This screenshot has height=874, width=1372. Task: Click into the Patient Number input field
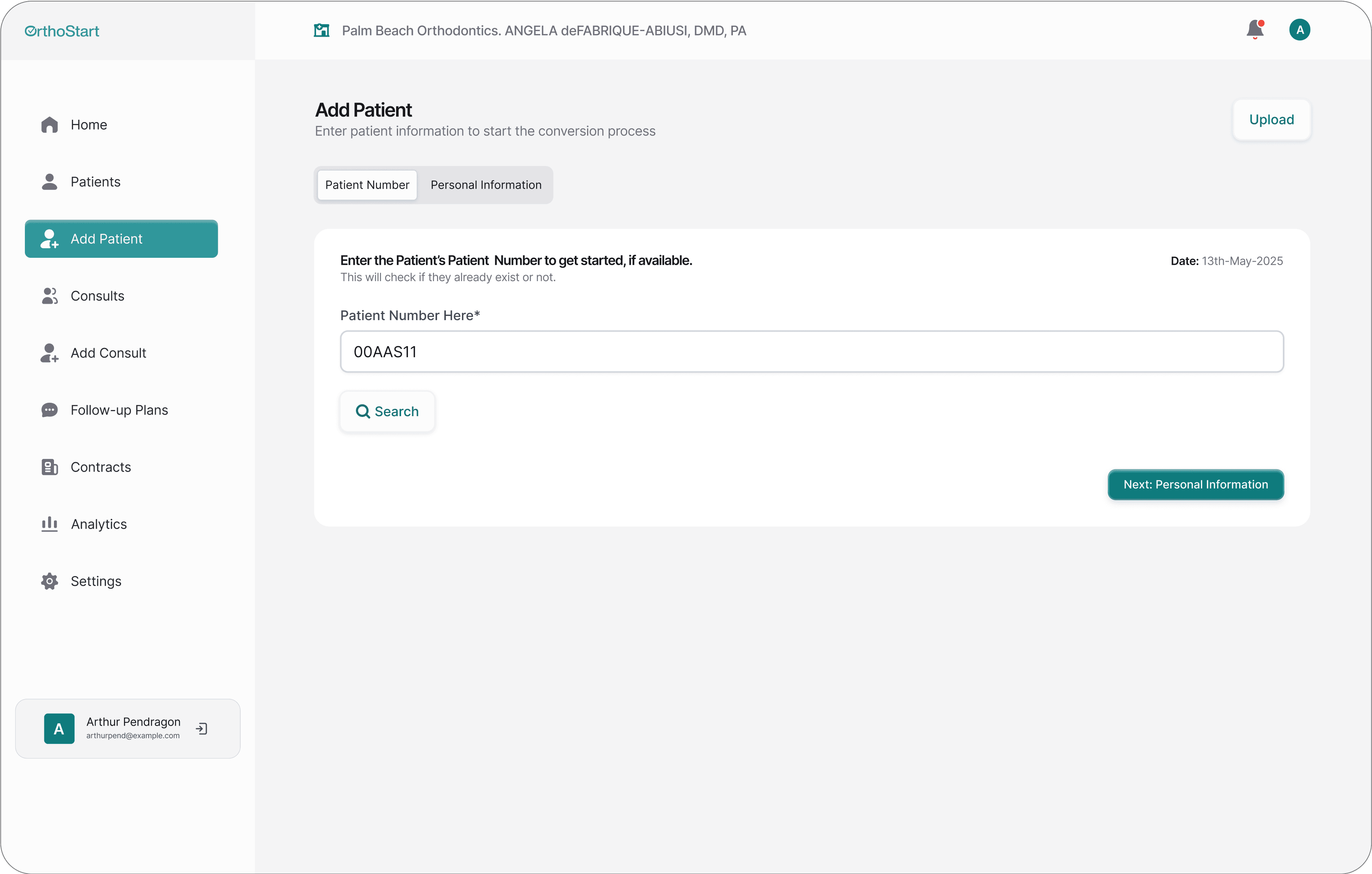[x=811, y=352]
